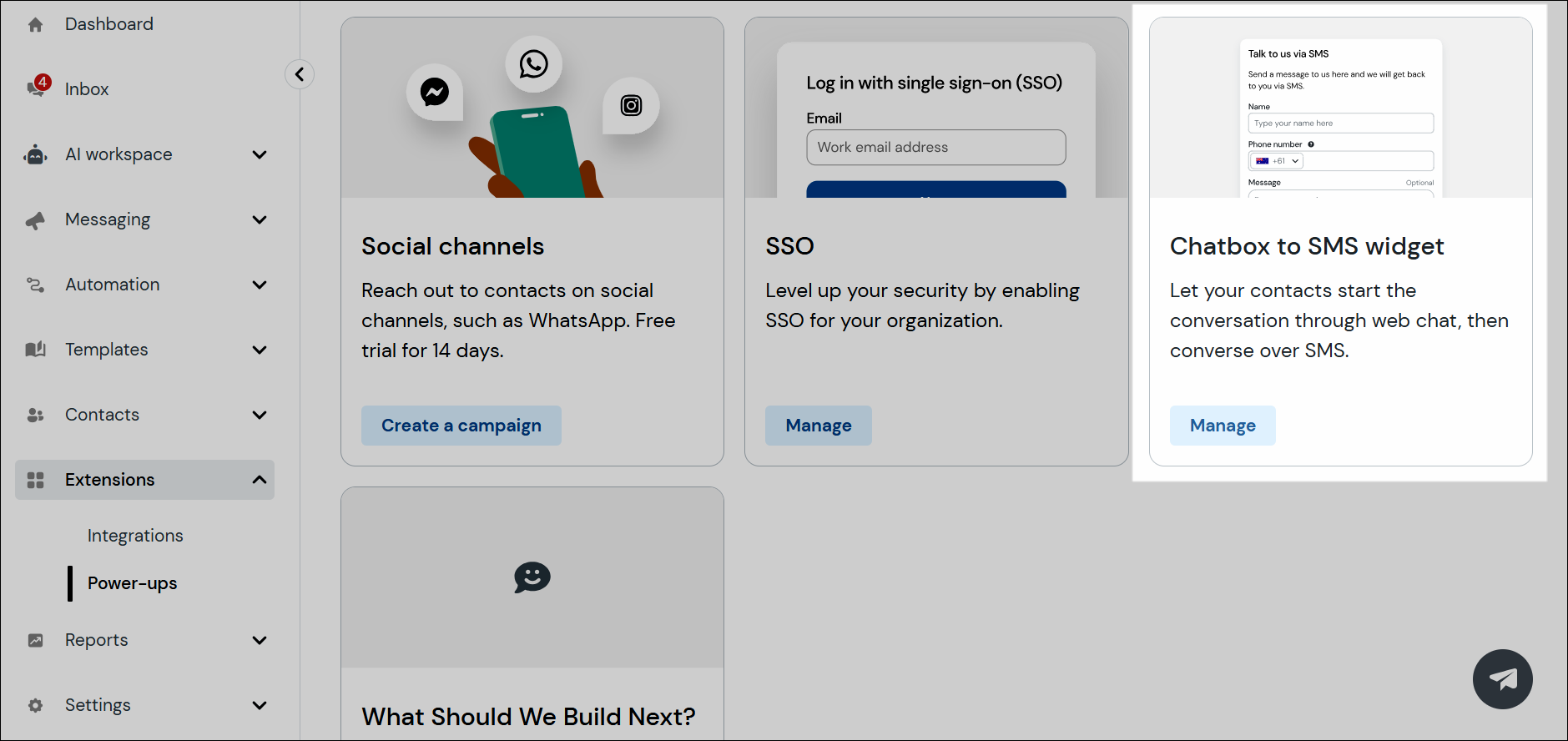
Task: Click the Talk to us via SMS text
Action: [x=1288, y=54]
